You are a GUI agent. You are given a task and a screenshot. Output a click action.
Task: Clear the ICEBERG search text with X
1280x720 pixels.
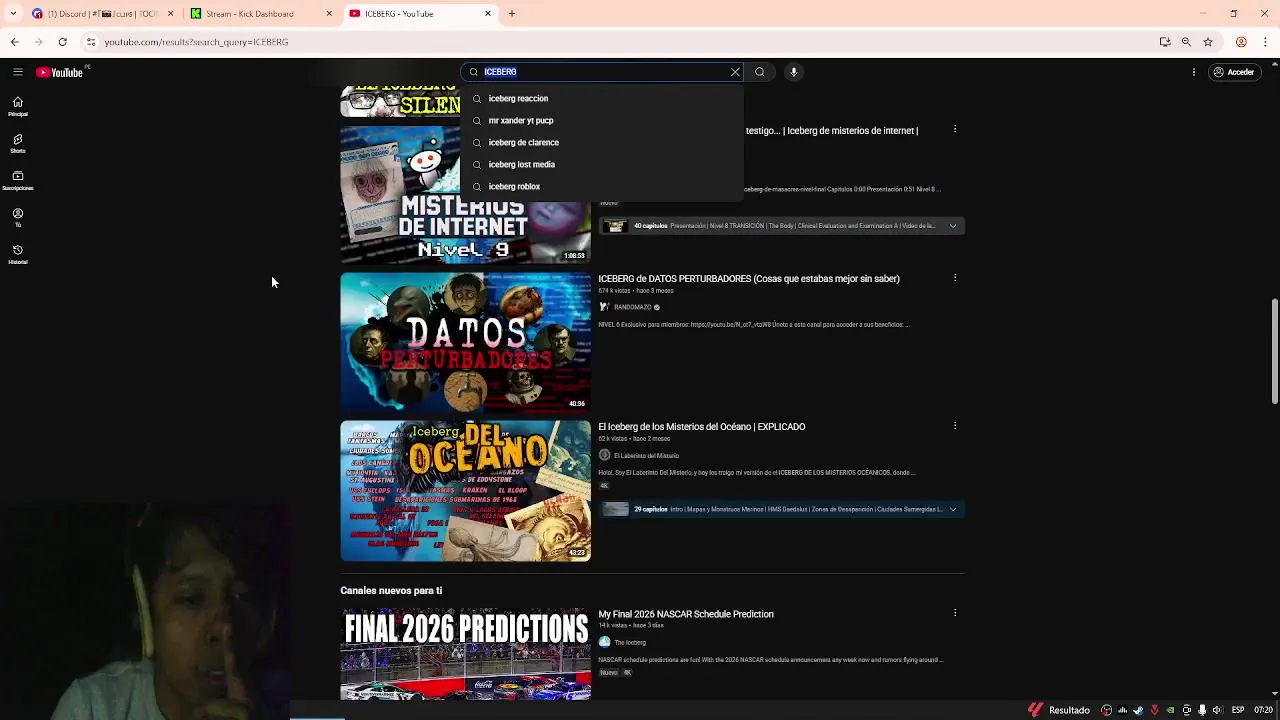coord(735,72)
